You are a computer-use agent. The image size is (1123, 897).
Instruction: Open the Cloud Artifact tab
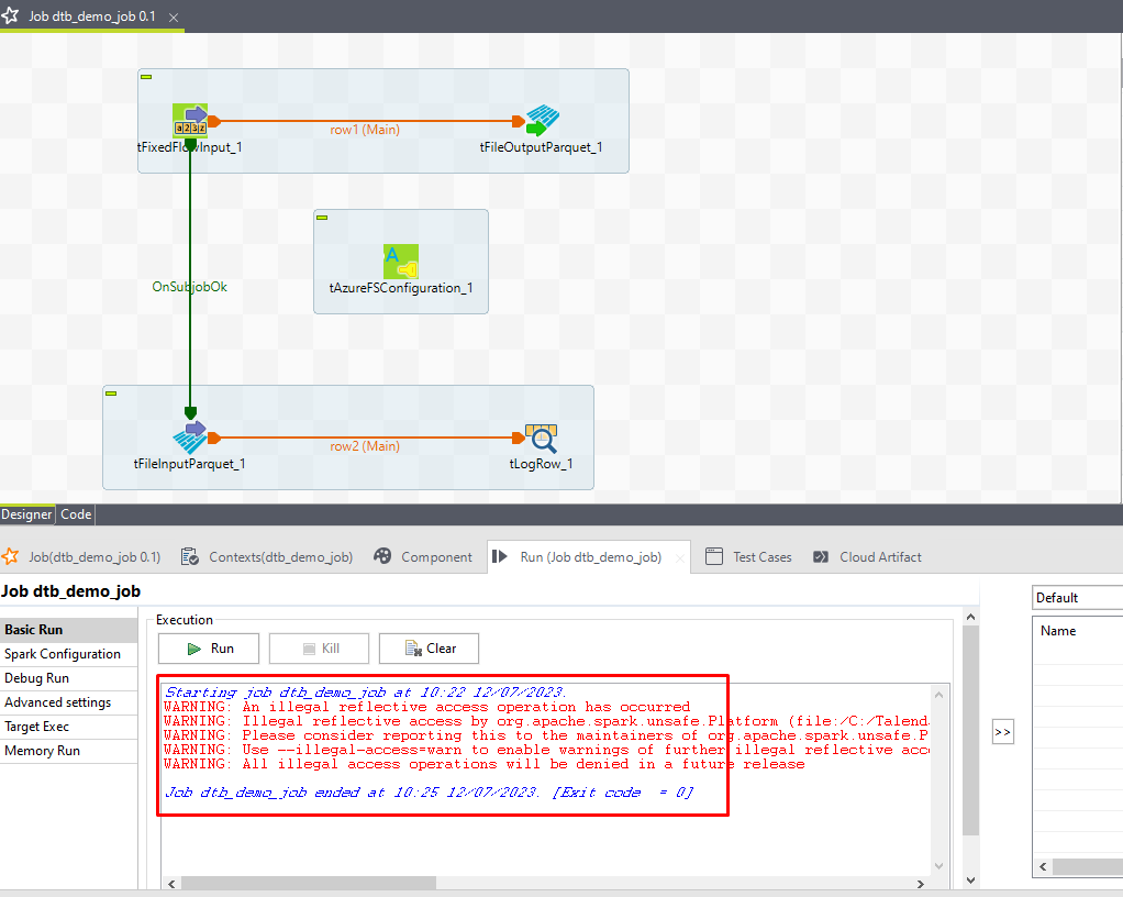[880, 557]
